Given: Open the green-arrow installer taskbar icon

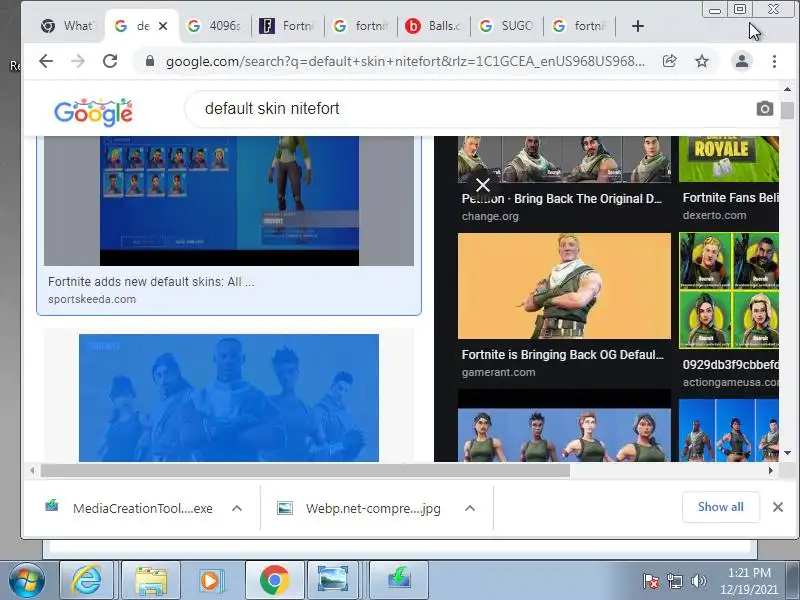Looking at the screenshot, I should click(399, 580).
